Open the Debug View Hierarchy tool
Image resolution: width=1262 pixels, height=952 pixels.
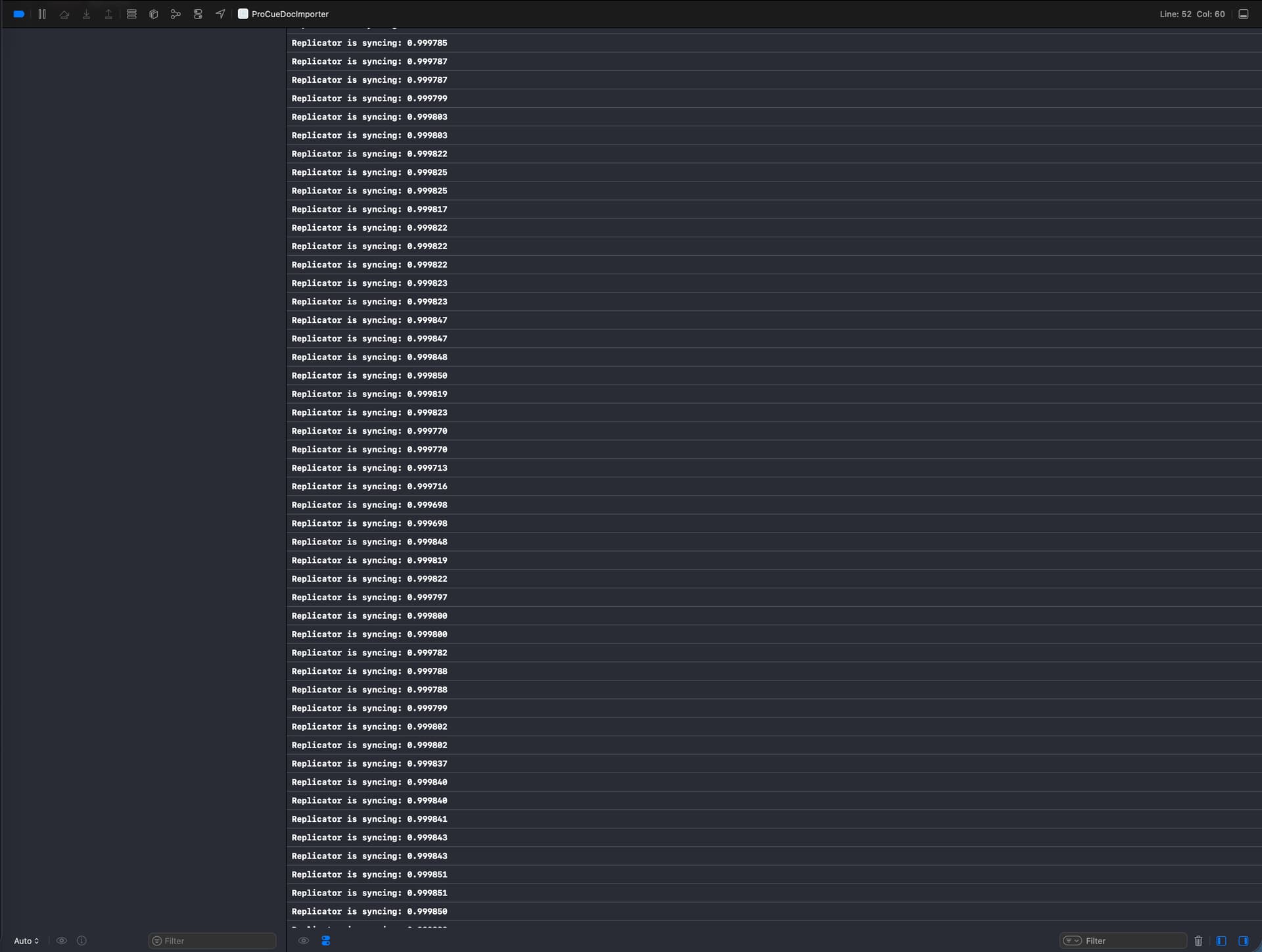[131, 14]
